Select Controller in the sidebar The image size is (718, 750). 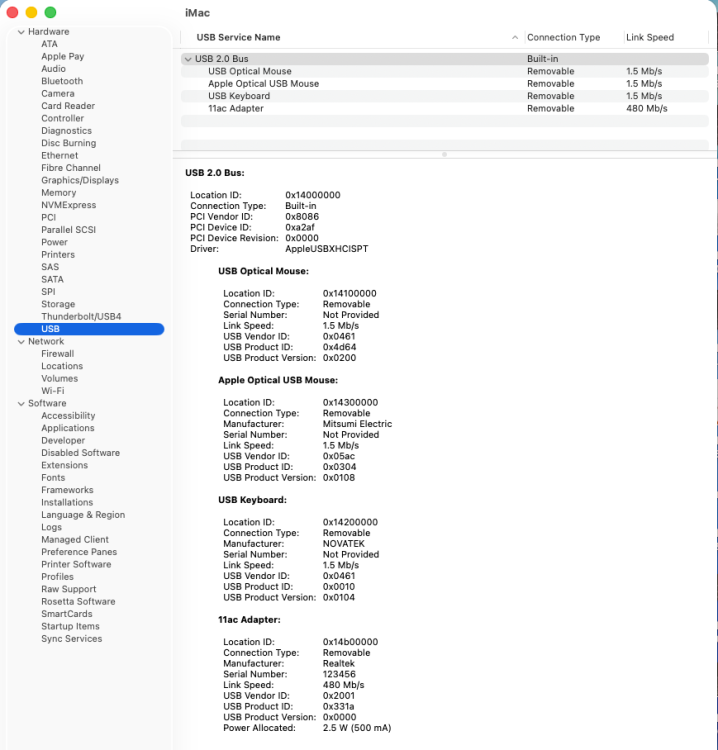tap(63, 119)
